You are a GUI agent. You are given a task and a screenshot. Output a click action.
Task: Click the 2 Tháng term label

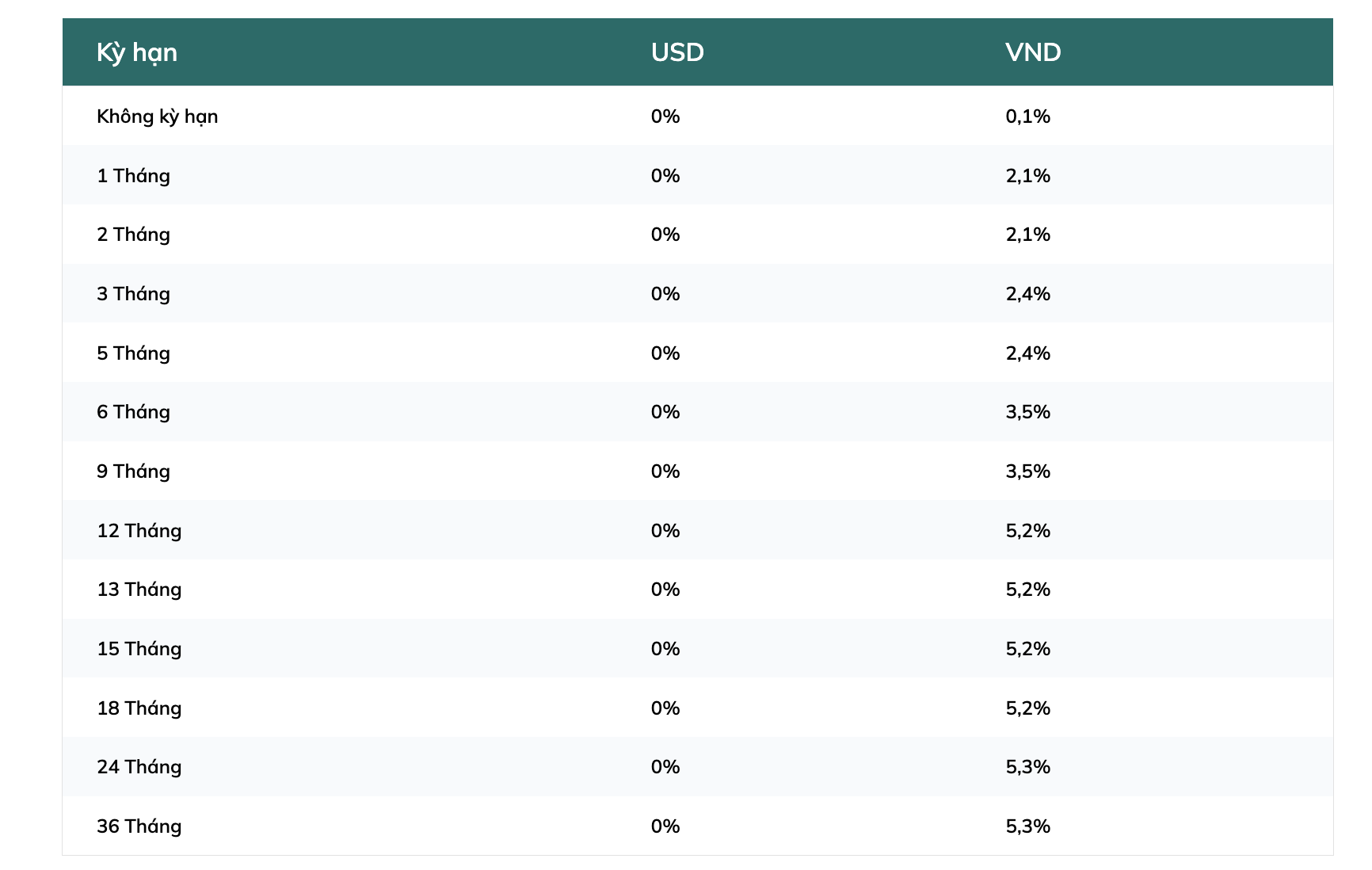pos(133,235)
